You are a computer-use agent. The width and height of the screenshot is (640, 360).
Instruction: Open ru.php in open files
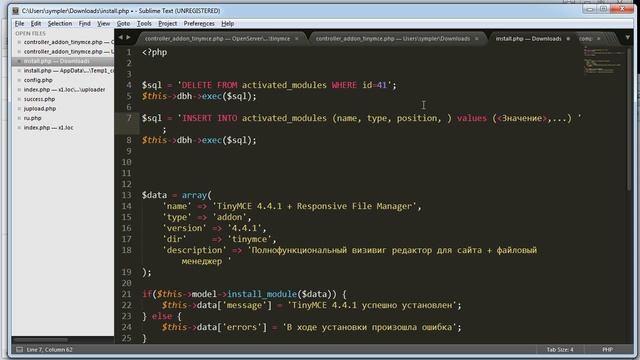click(32, 118)
